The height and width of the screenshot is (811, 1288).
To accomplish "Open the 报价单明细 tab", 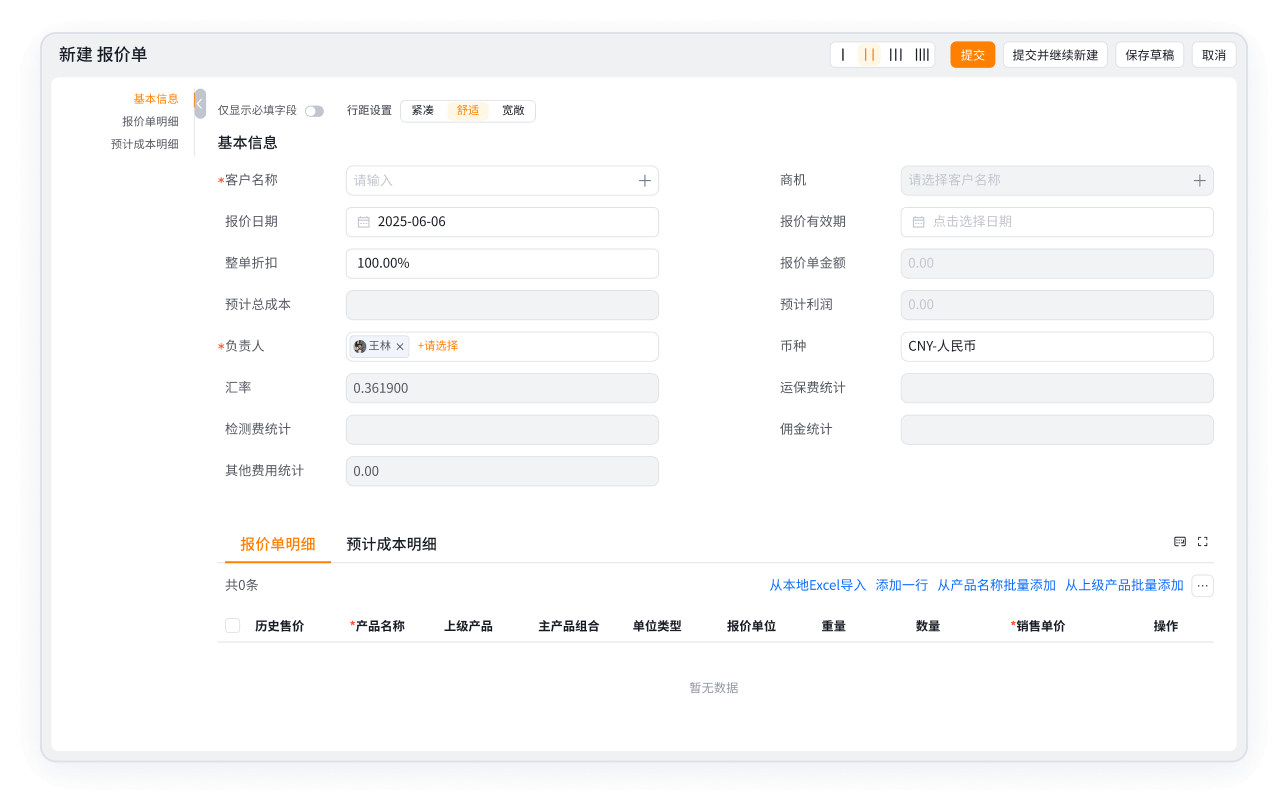I will point(278,544).
